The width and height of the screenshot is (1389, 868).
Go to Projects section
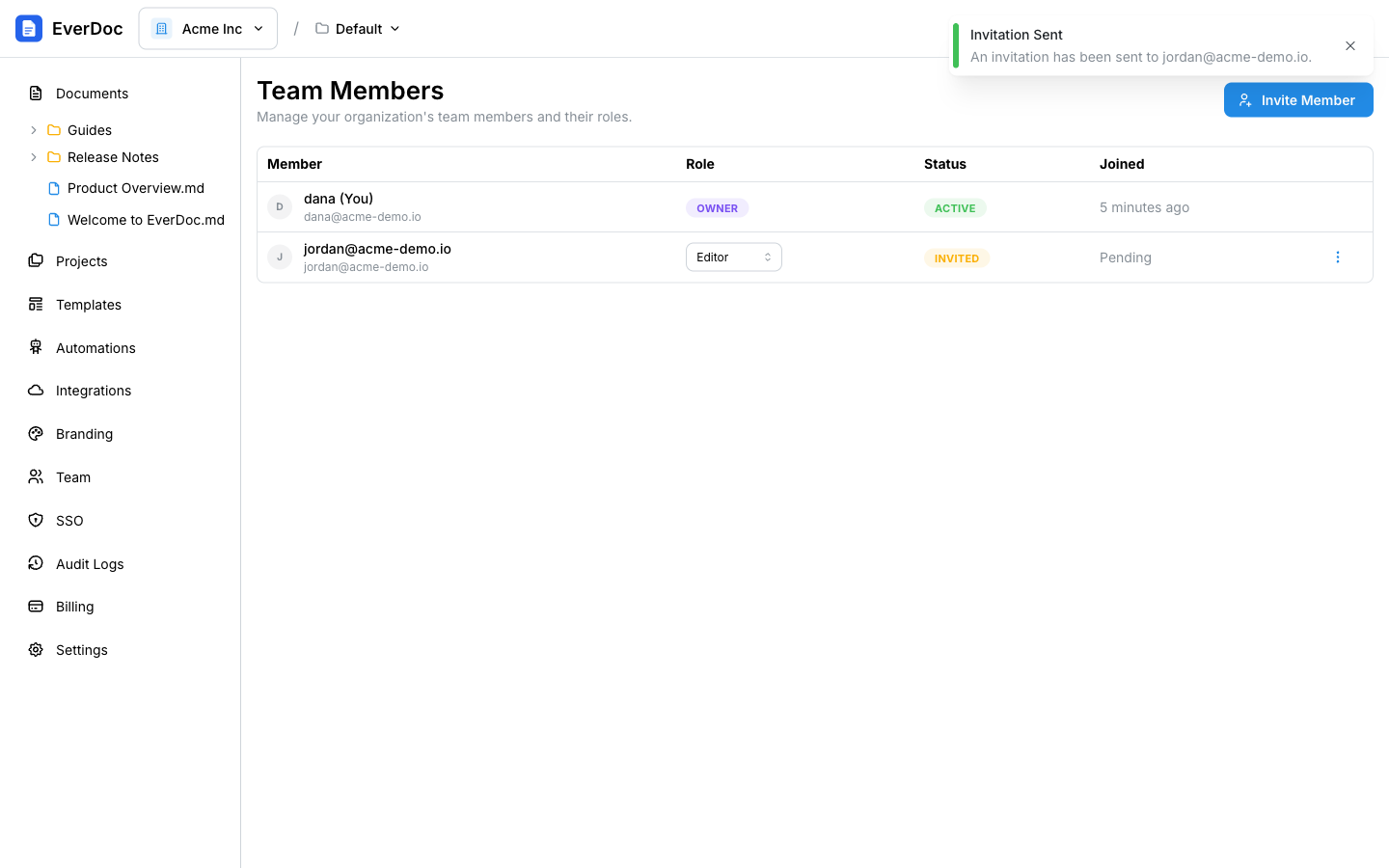[x=81, y=261]
